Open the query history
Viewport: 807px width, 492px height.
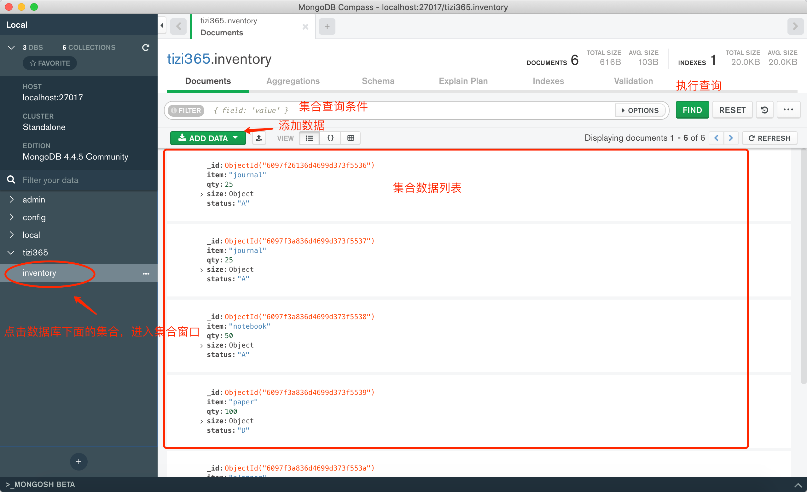click(765, 110)
